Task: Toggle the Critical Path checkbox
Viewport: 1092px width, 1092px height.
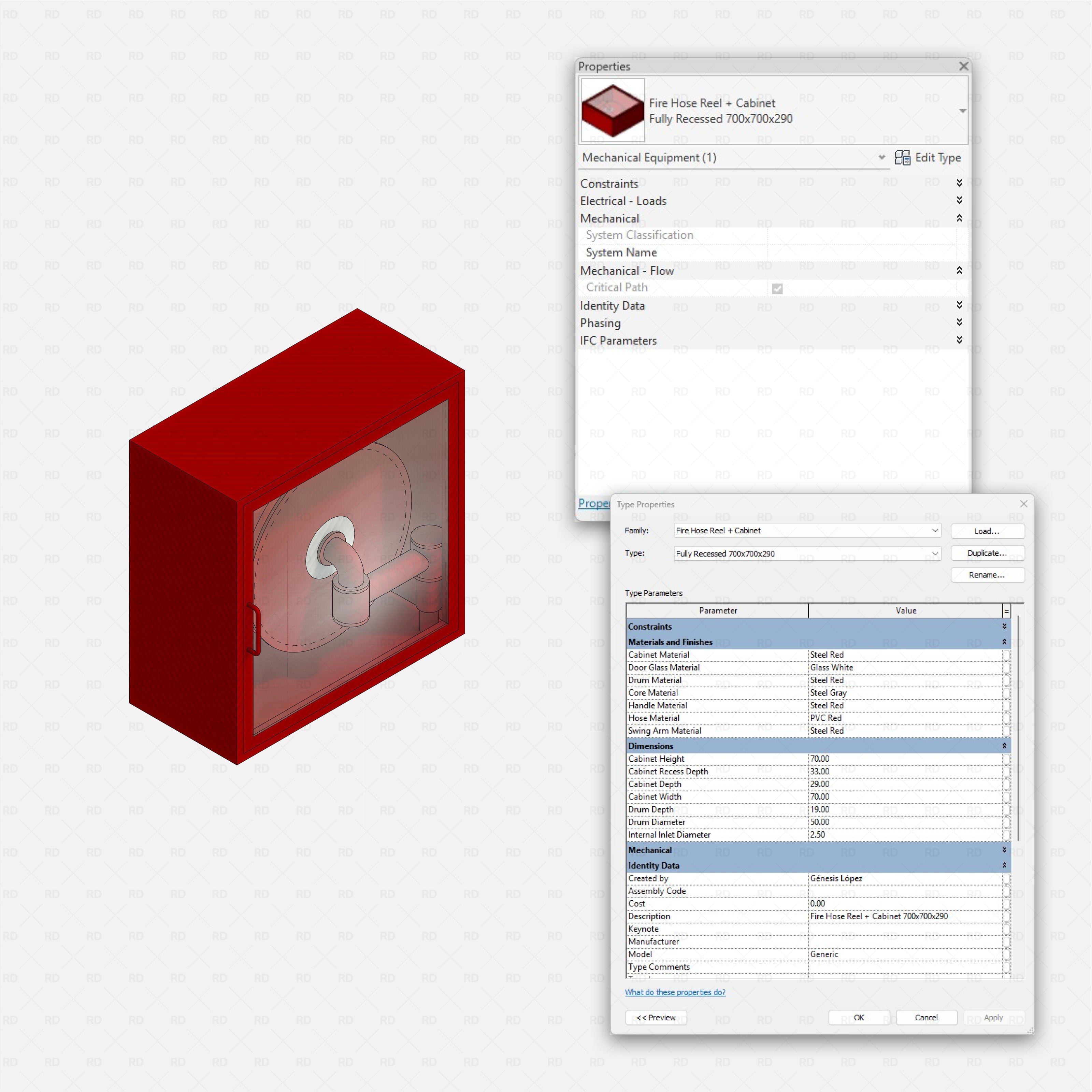Action: click(x=777, y=289)
